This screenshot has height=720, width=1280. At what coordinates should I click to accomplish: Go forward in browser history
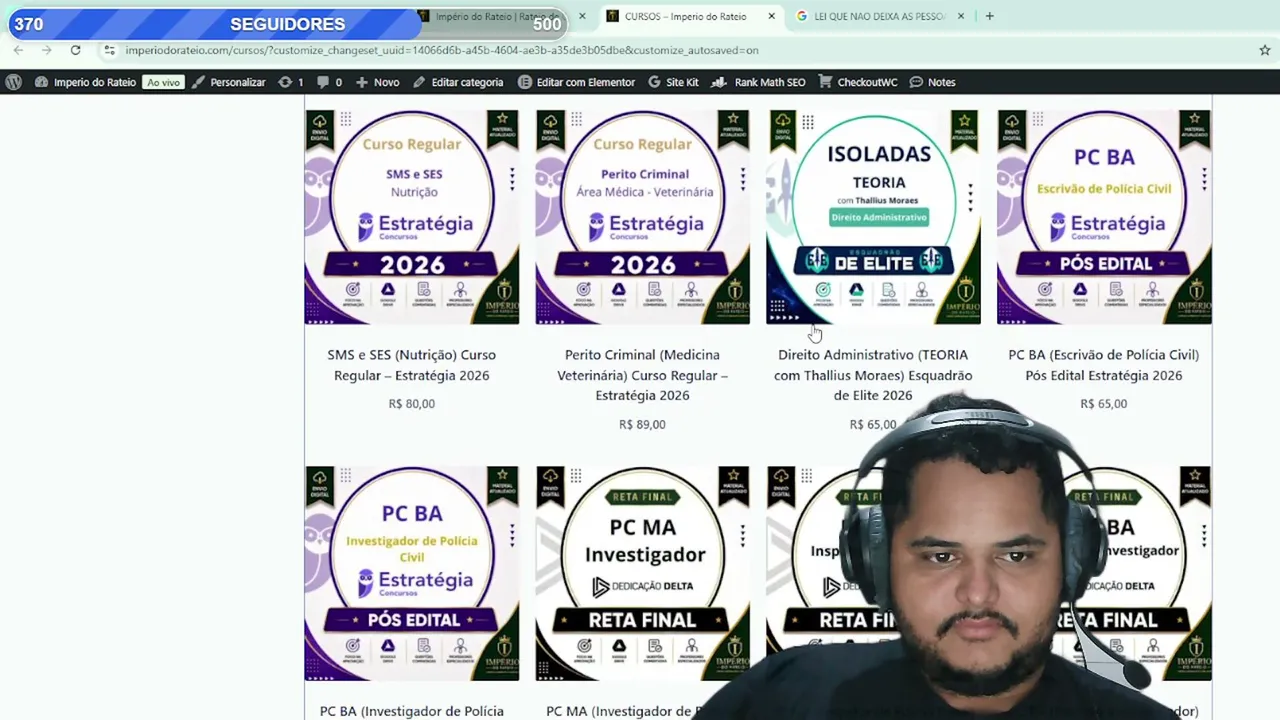(46, 50)
